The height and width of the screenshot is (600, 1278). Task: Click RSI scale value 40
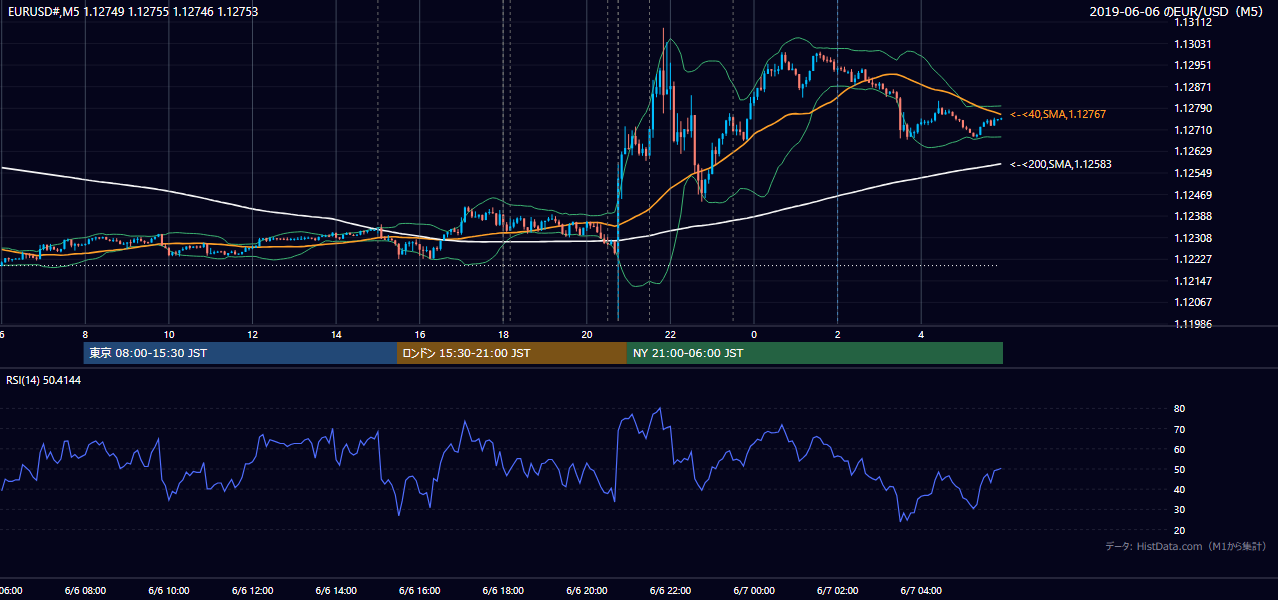(x=1180, y=489)
